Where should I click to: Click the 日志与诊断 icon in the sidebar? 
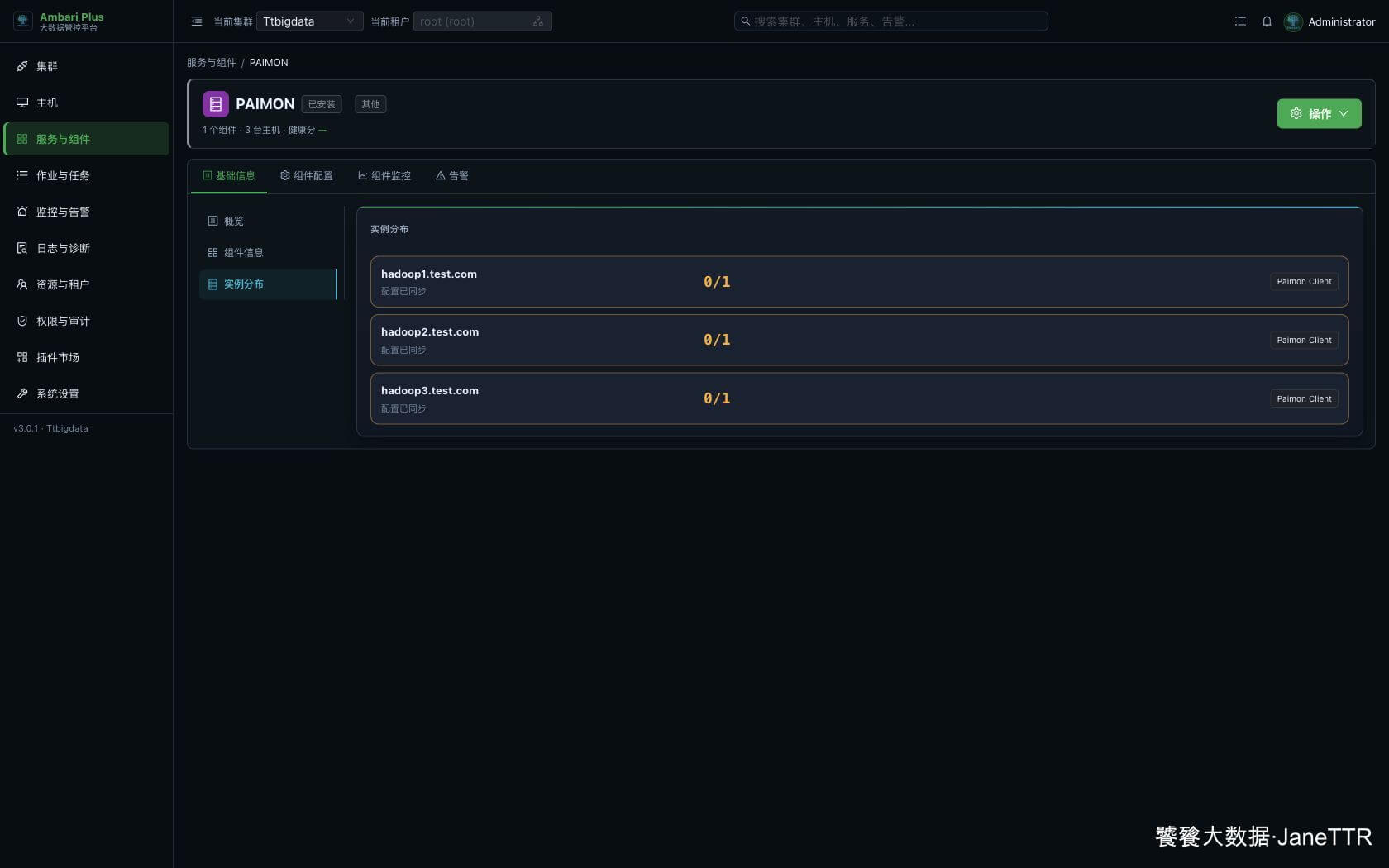coord(22,248)
